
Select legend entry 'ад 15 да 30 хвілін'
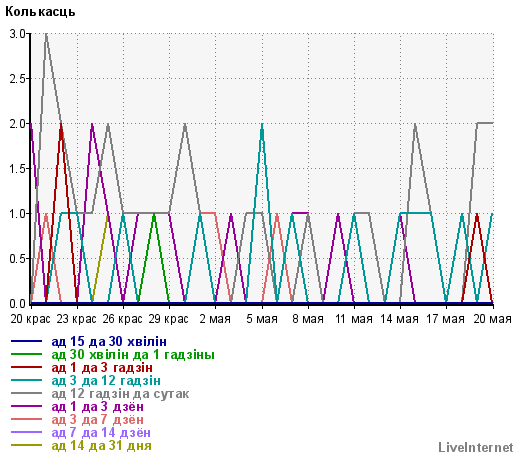pos(109,341)
